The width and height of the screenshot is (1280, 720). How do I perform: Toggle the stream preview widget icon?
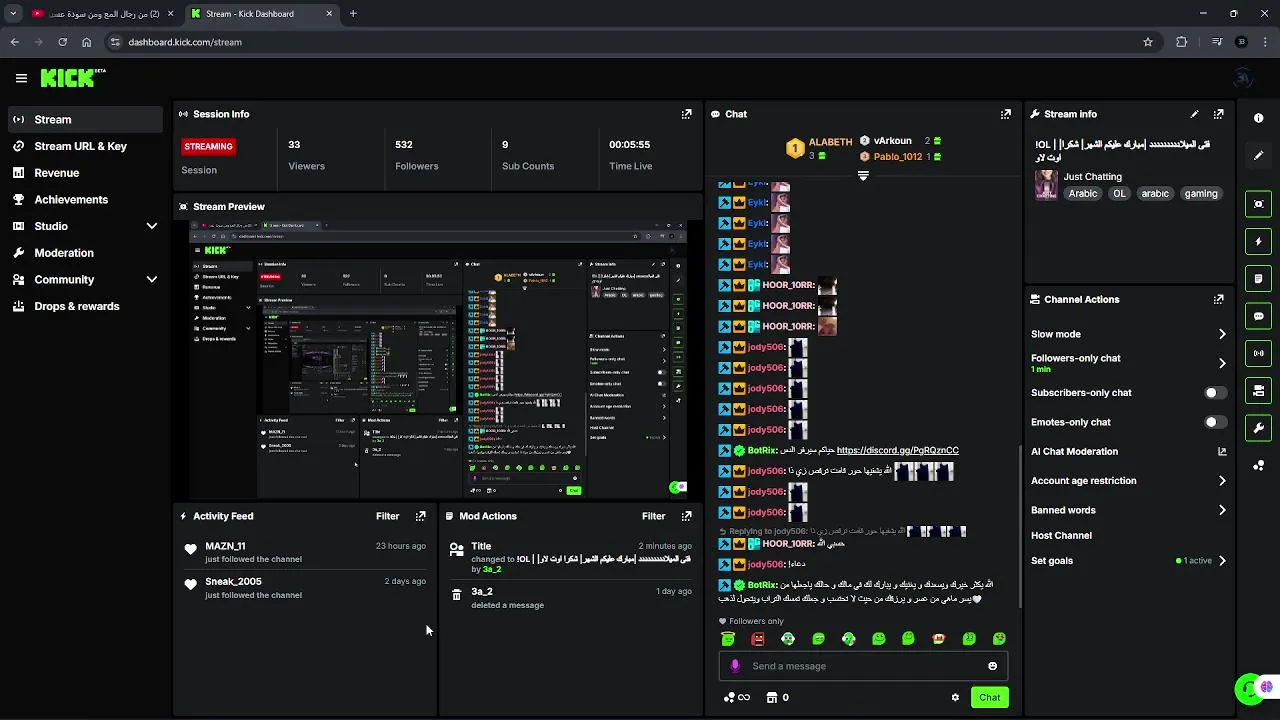(1258, 204)
